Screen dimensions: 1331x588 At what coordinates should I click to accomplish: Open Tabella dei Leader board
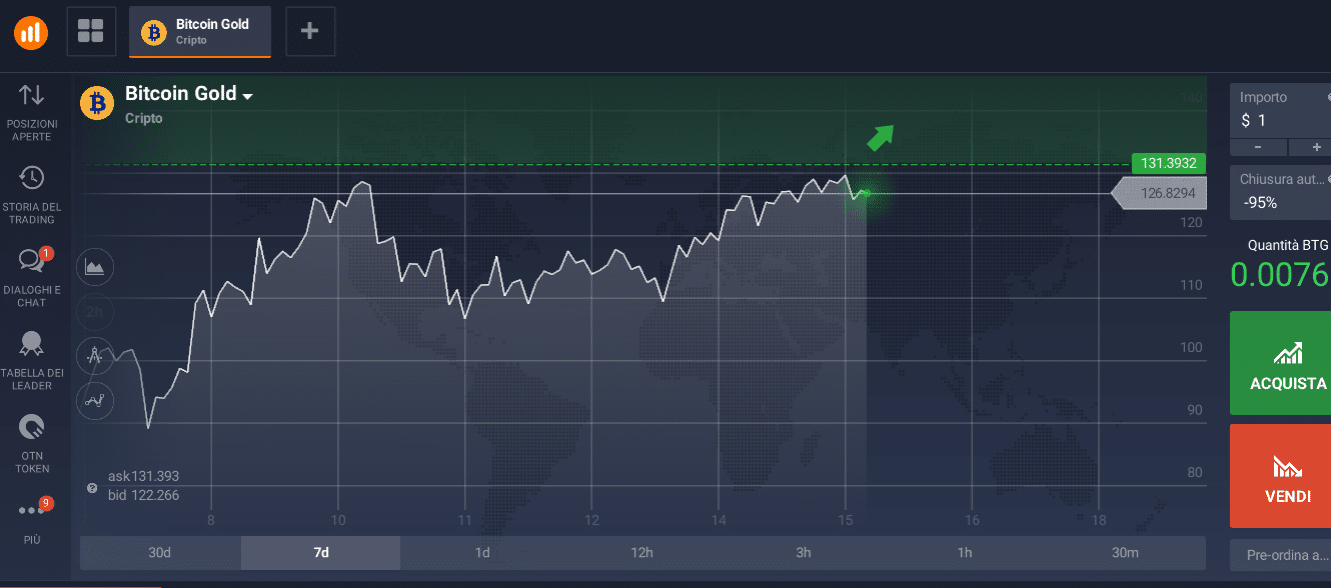coord(32,361)
